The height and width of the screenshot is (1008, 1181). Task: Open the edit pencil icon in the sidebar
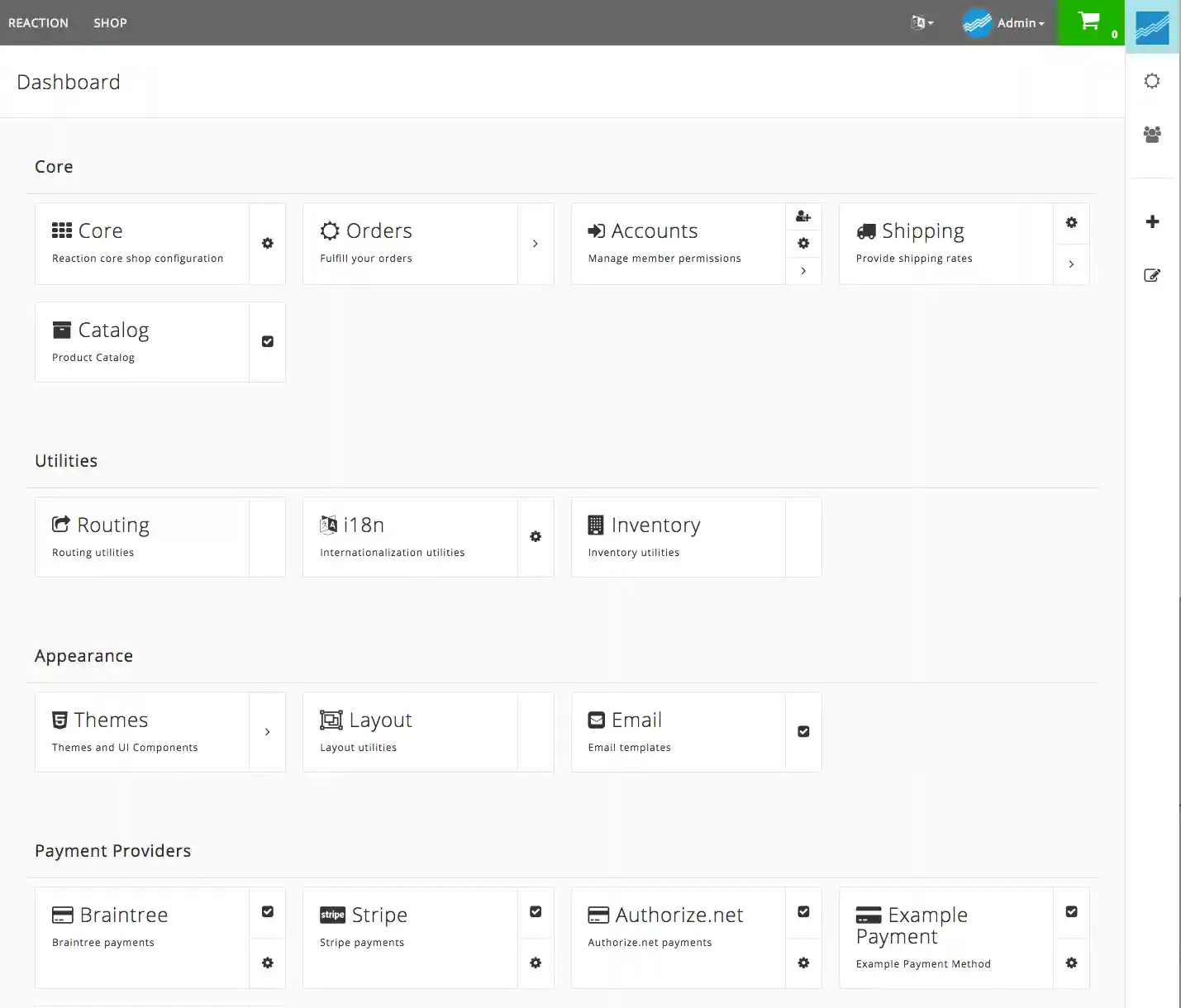tap(1152, 275)
